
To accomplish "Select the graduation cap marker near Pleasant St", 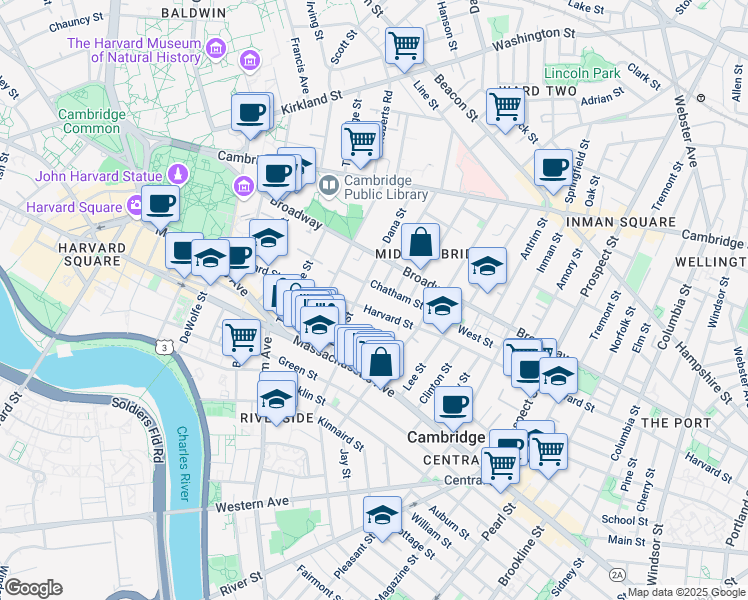I will click(382, 519).
